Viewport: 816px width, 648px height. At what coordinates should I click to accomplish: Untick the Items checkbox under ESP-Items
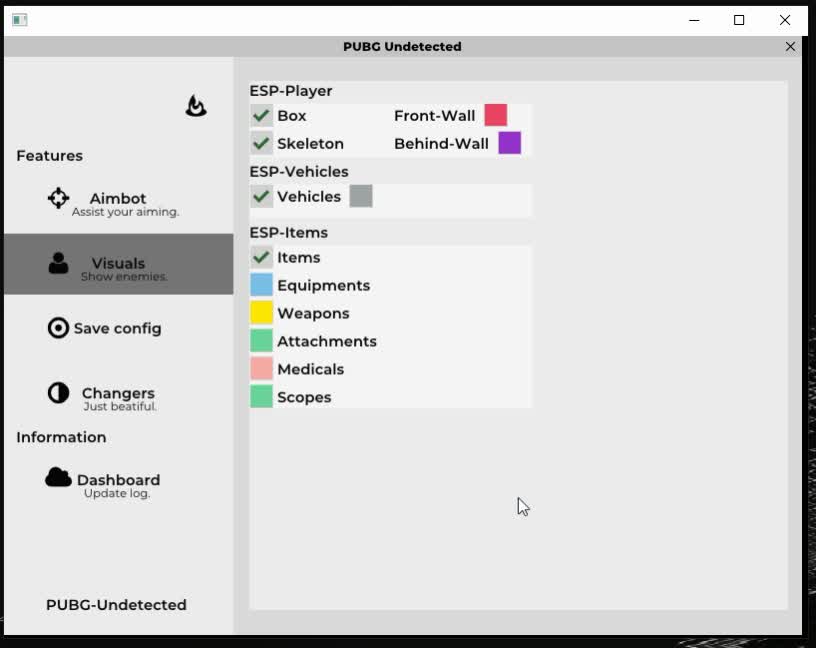point(262,258)
